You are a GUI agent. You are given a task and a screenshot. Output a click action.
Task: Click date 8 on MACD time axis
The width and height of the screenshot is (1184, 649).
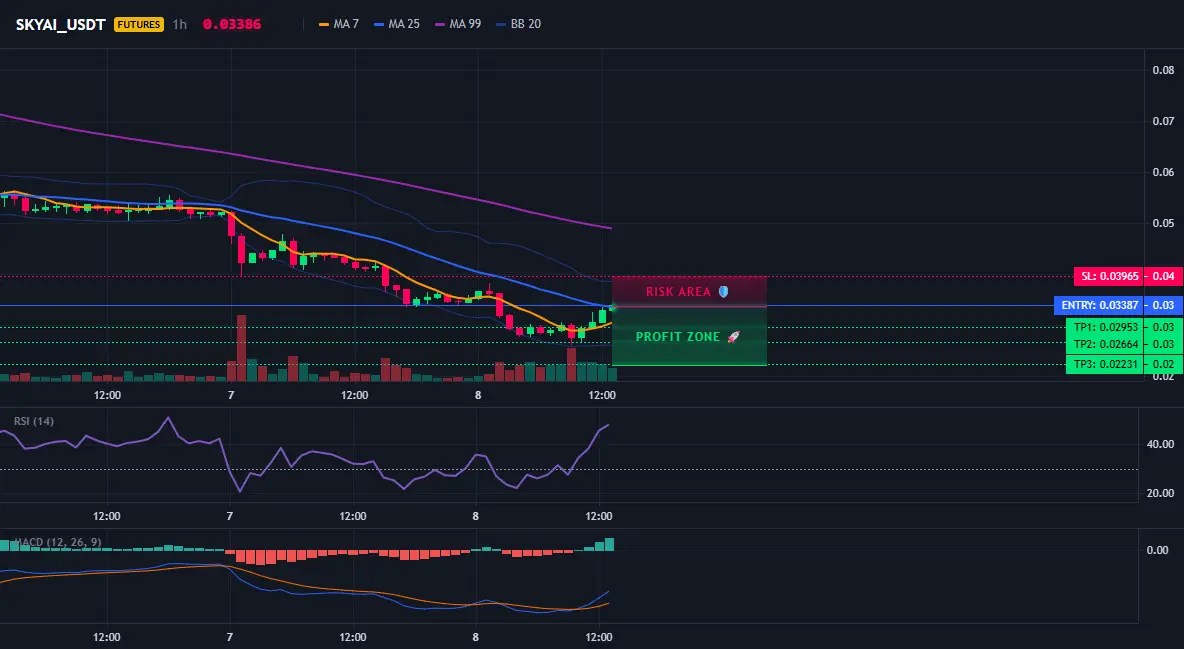tap(476, 637)
